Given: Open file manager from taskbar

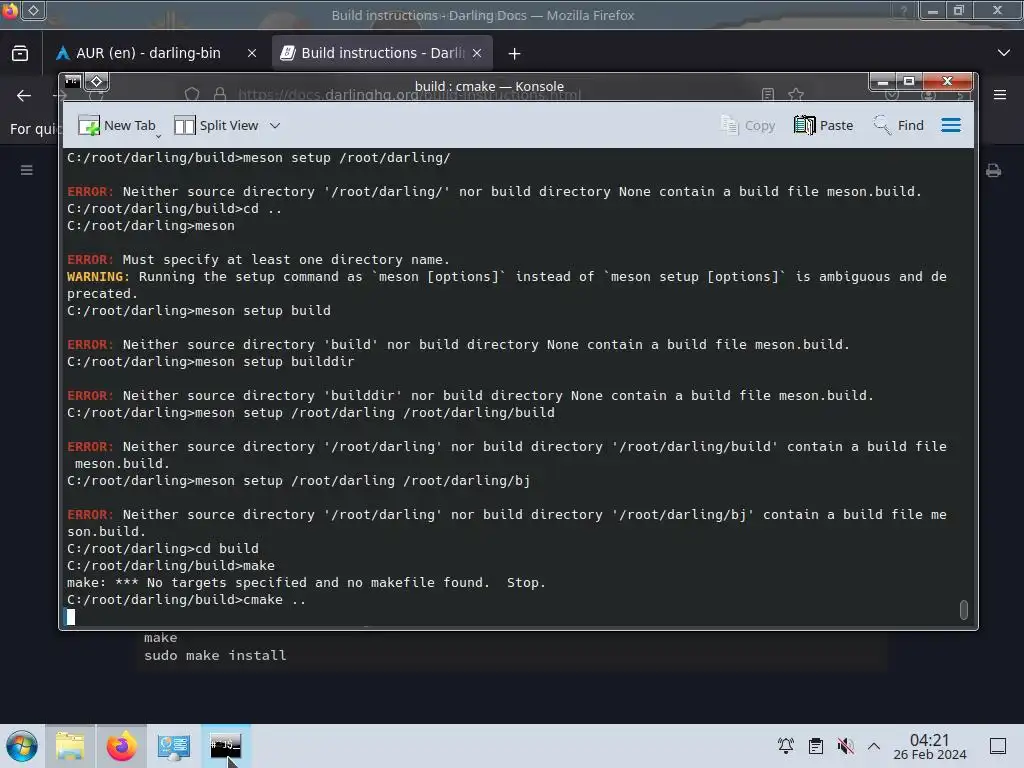Looking at the screenshot, I should pos(70,746).
